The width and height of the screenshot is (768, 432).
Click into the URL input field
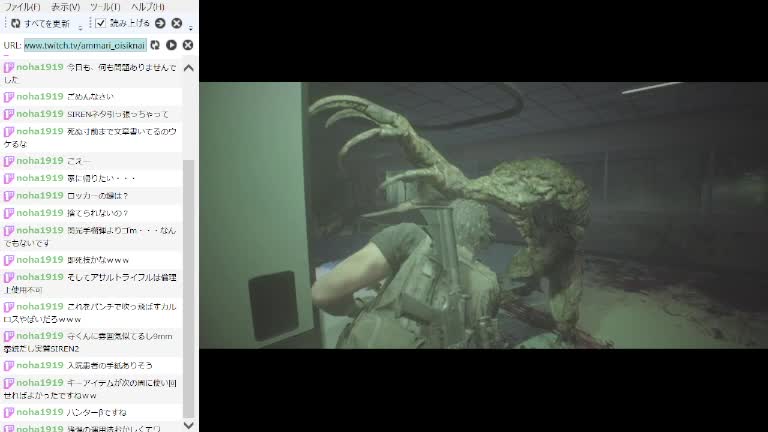click(85, 45)
